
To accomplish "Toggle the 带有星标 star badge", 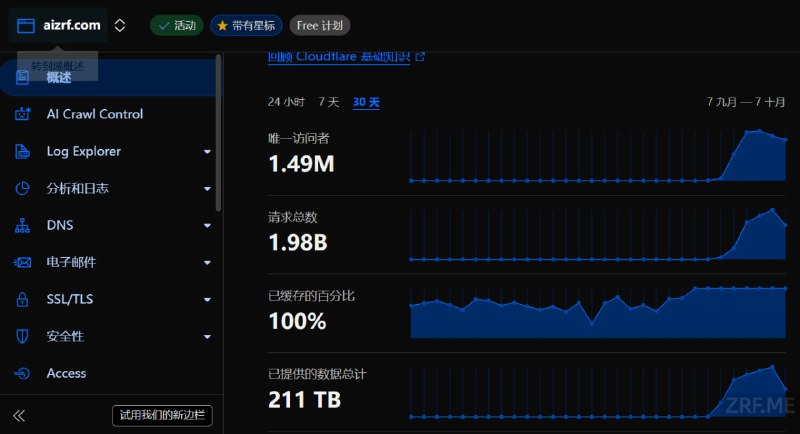I will coord(246,25).
